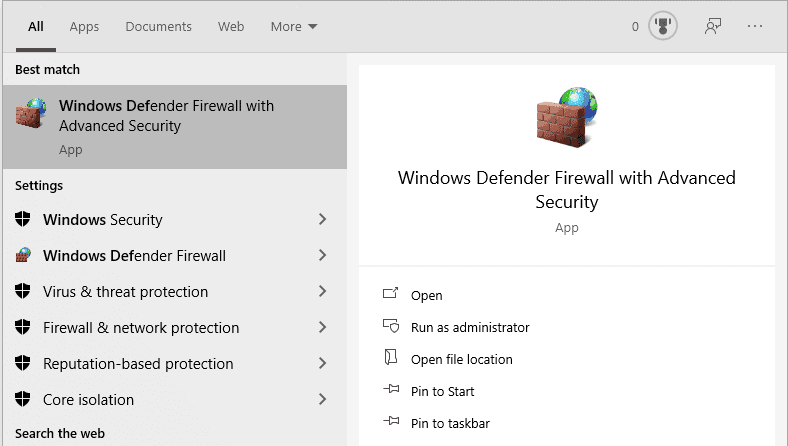
Task: Click the Firewall & network protection shield icon
Action: click(x=23, y=327)
